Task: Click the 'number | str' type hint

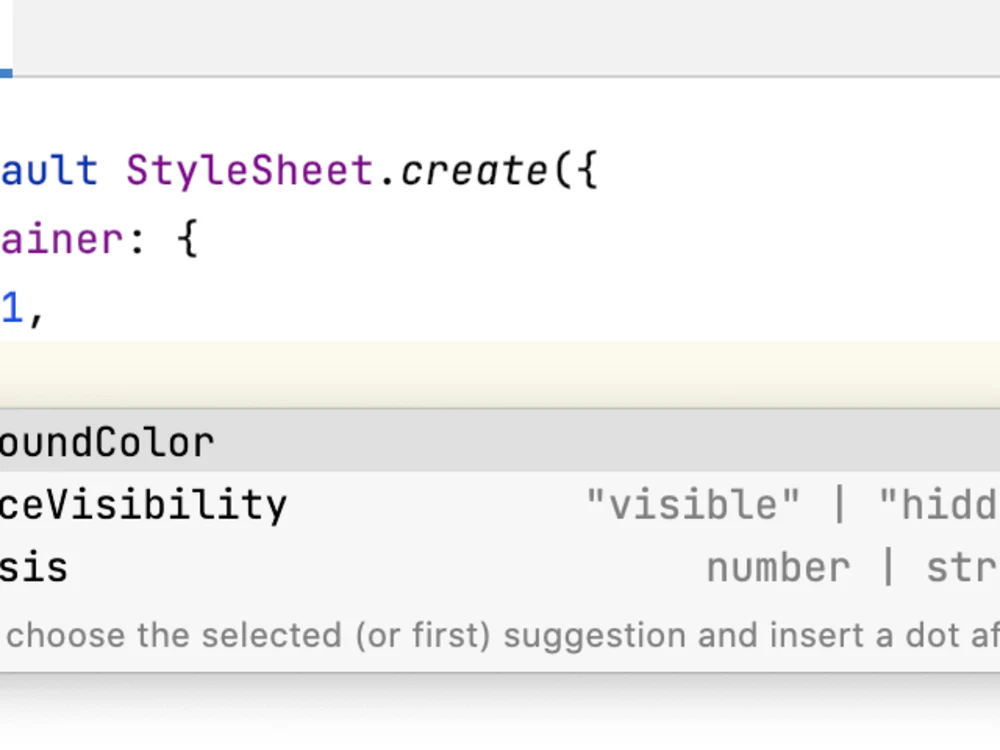Action: click(853, 567)
